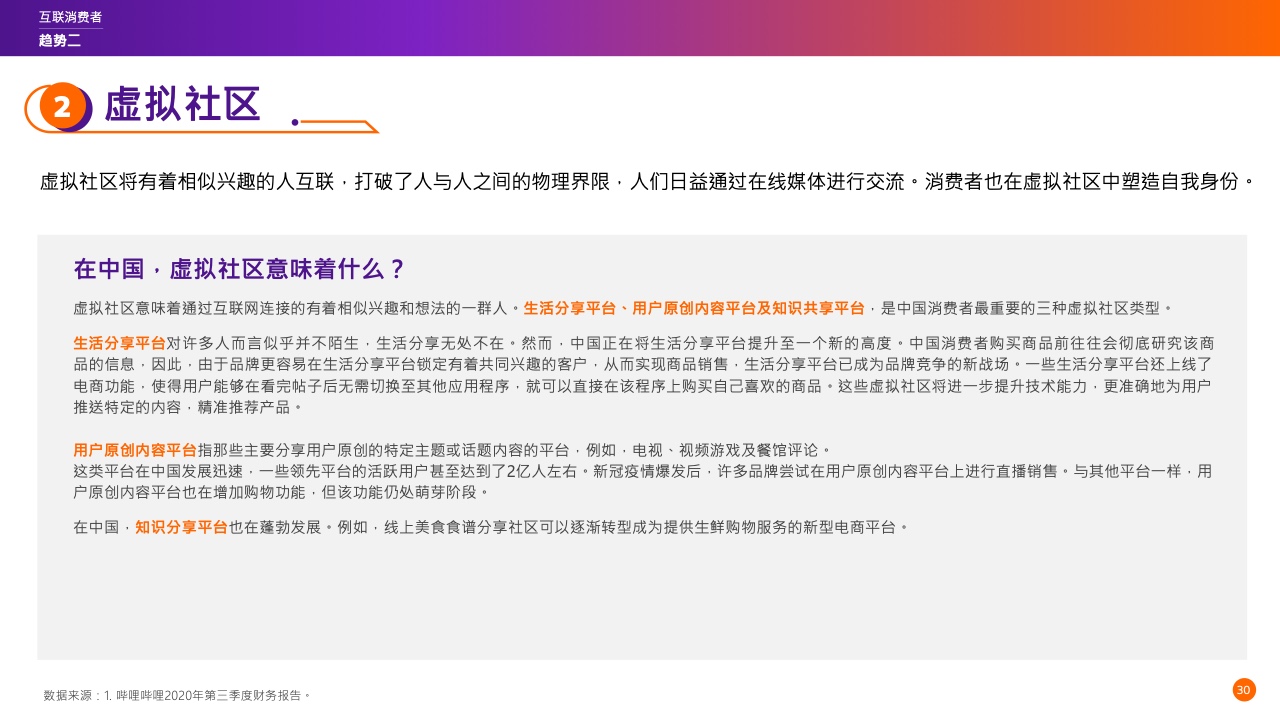The width and height of the screenshot is (1280, 720).
Task: Click the orange page number 30 circle
Action: (1243, 690)
